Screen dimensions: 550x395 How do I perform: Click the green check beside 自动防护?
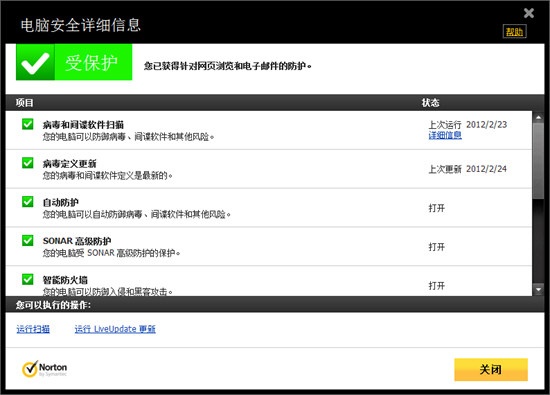pyautogui.click(x=27, y=202)
